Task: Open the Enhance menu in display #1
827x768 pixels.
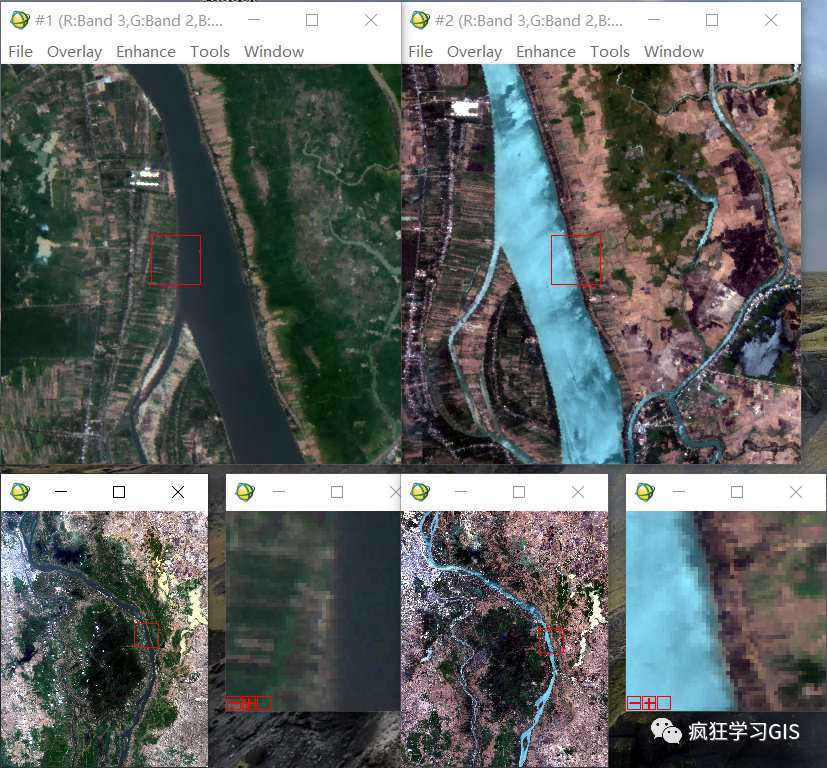Action: [x=146, y=52]
